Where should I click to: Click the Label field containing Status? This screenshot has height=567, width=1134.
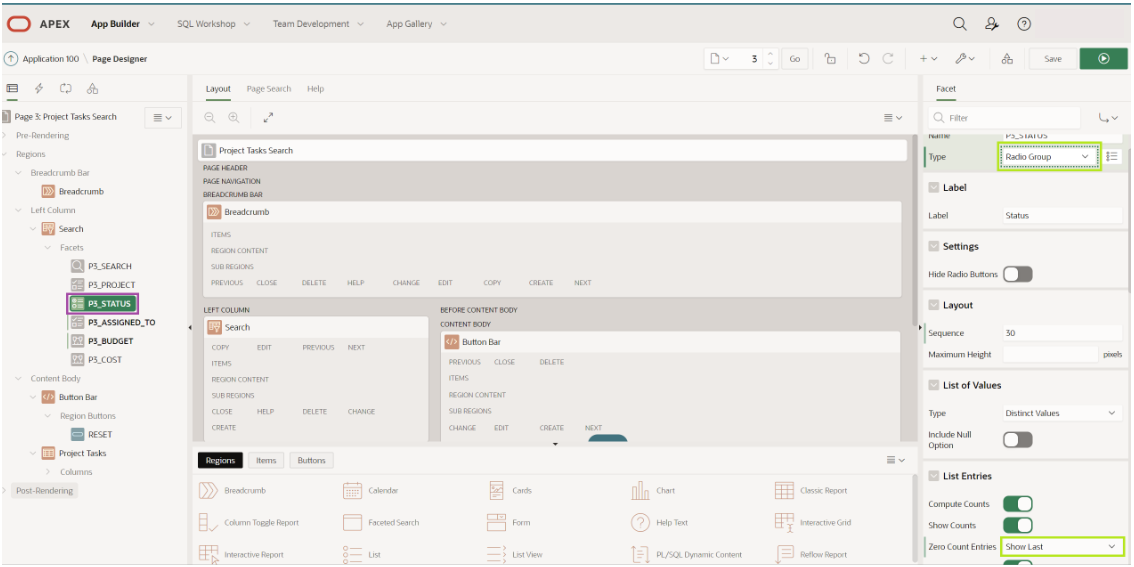(x=1062, y=216)
